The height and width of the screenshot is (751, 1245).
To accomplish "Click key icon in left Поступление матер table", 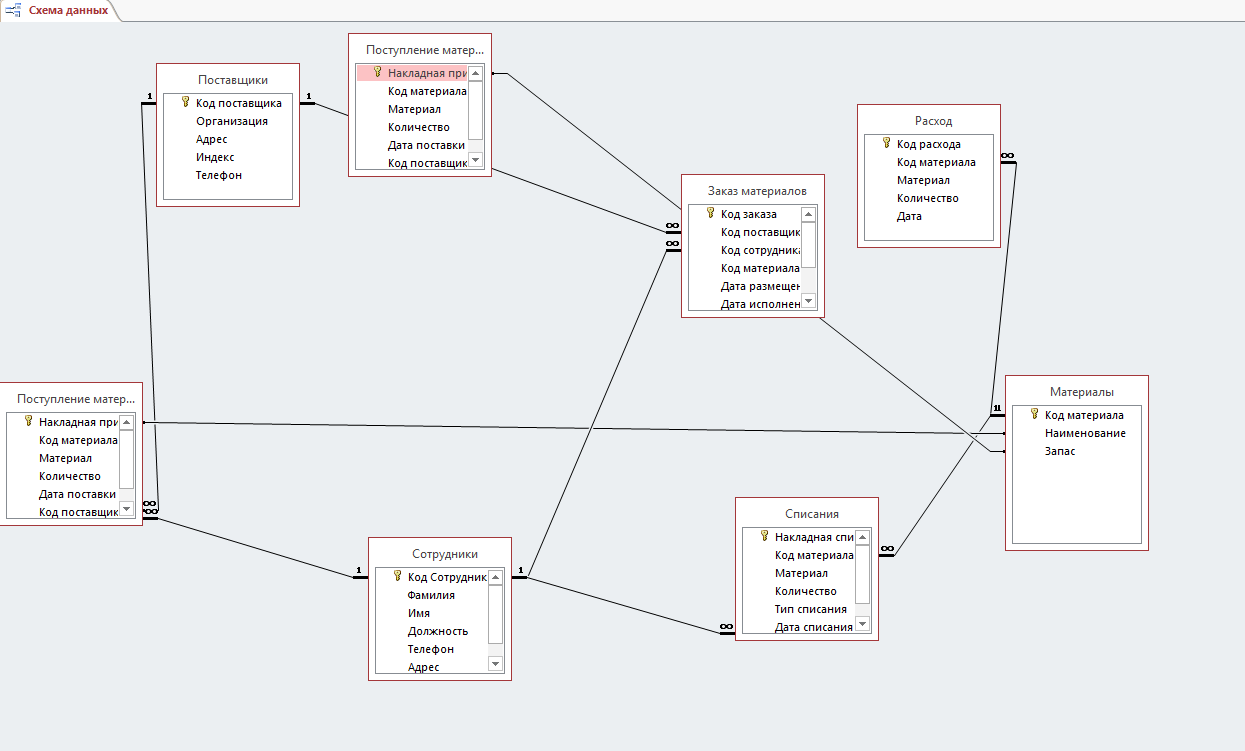I will [28, 421].
